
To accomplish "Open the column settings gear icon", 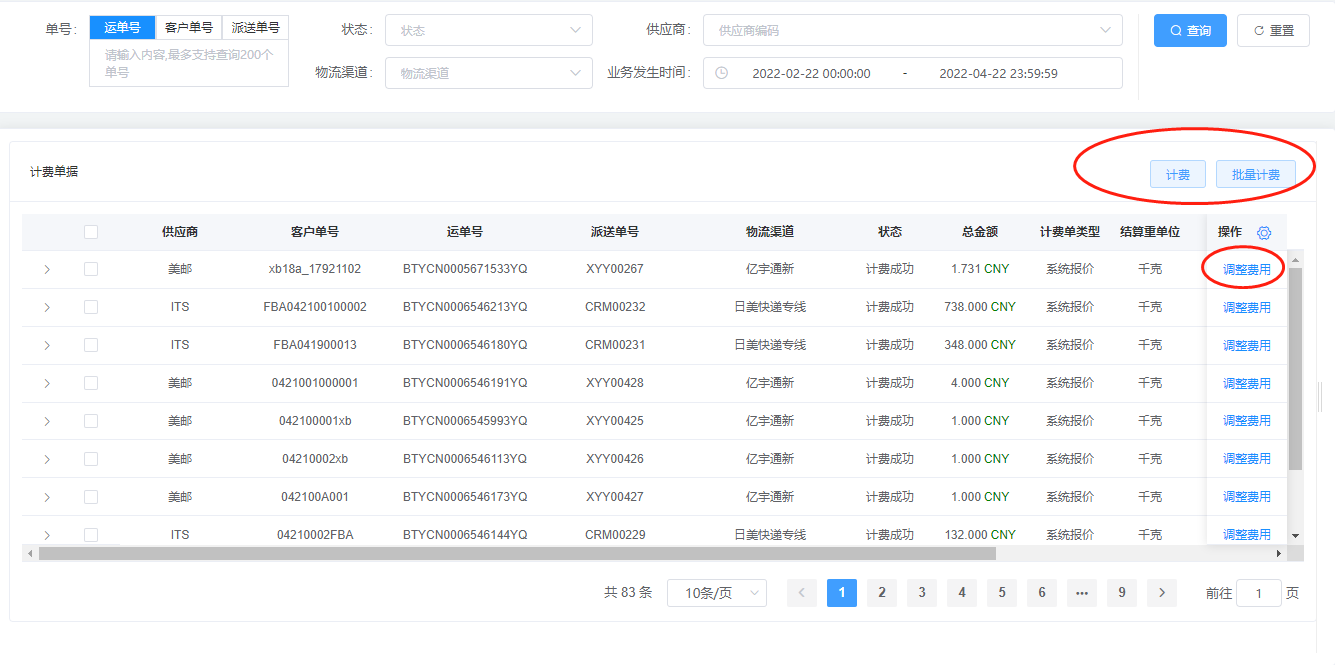I will tap(1264, 232).
